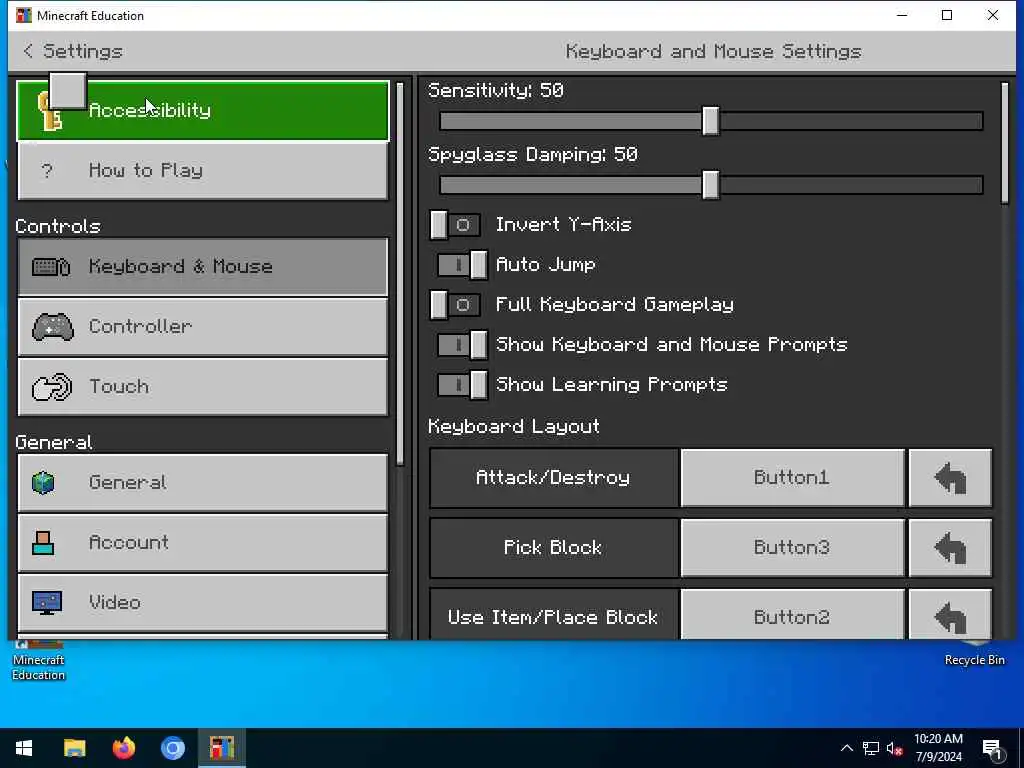
Task: Go back using the Settings arrow
Action: point(27,51)
